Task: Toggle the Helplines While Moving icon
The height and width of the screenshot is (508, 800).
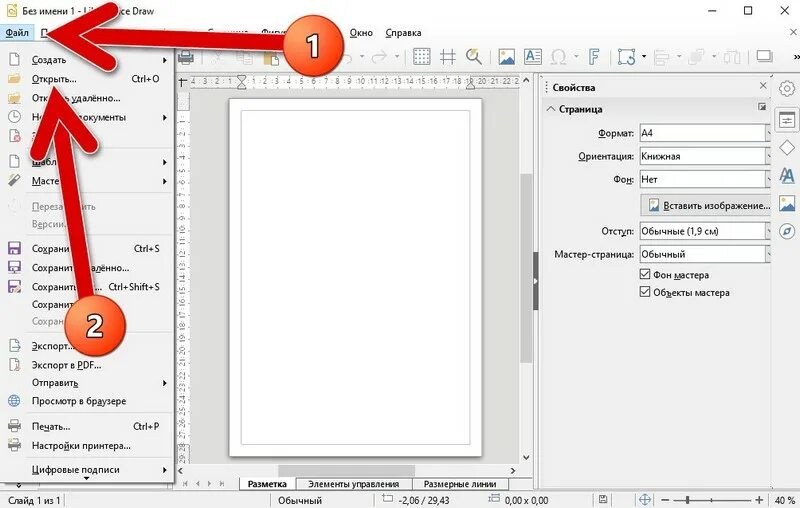Action: click(448, 57)
